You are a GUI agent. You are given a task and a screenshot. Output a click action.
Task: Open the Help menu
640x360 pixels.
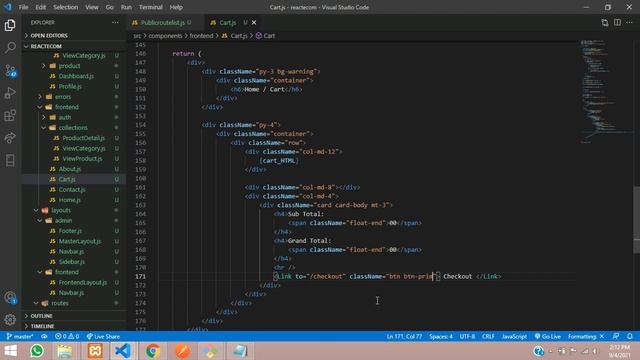click(176, 7)
